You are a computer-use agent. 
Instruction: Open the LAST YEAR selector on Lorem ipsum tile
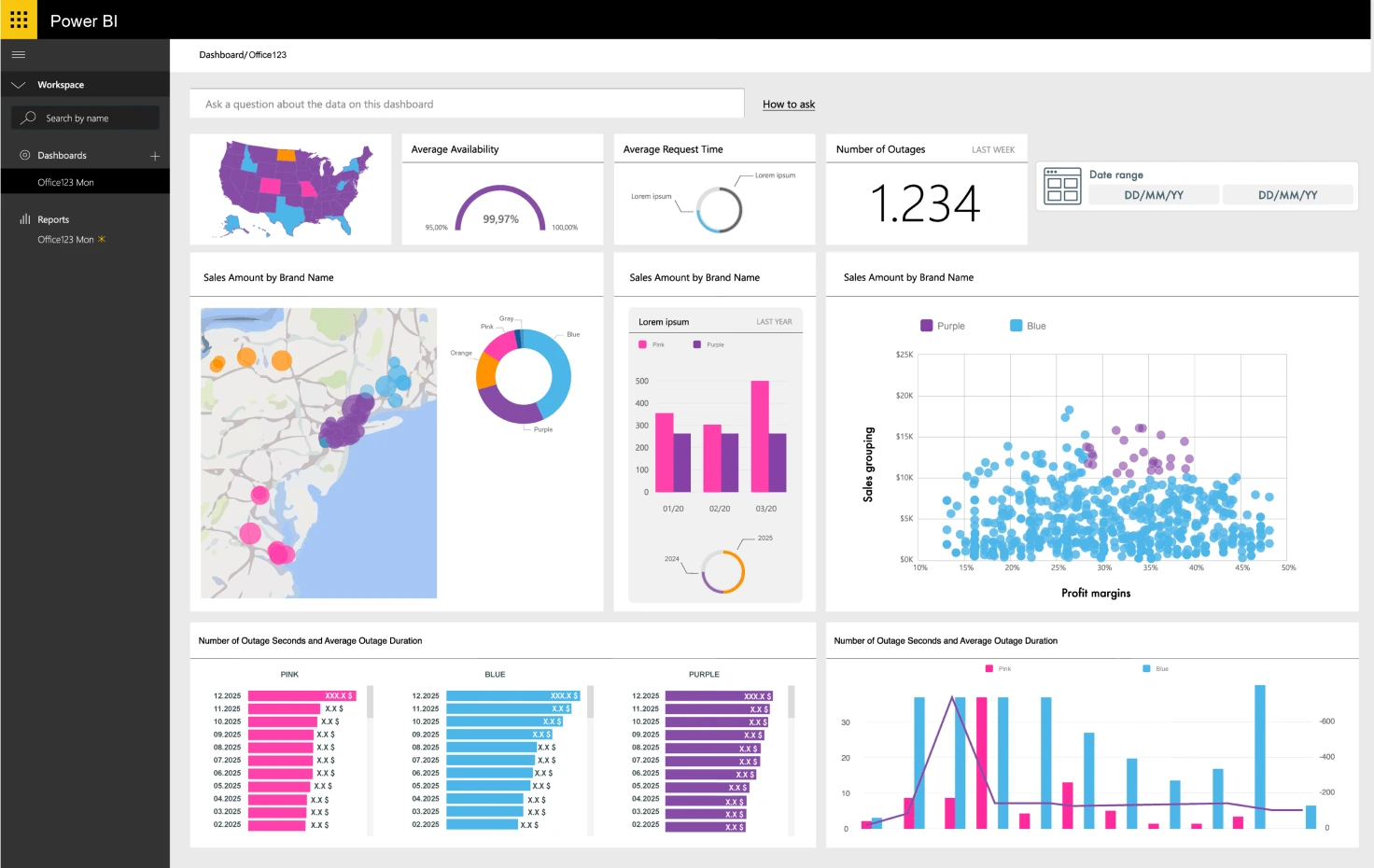tap(774, 321)
